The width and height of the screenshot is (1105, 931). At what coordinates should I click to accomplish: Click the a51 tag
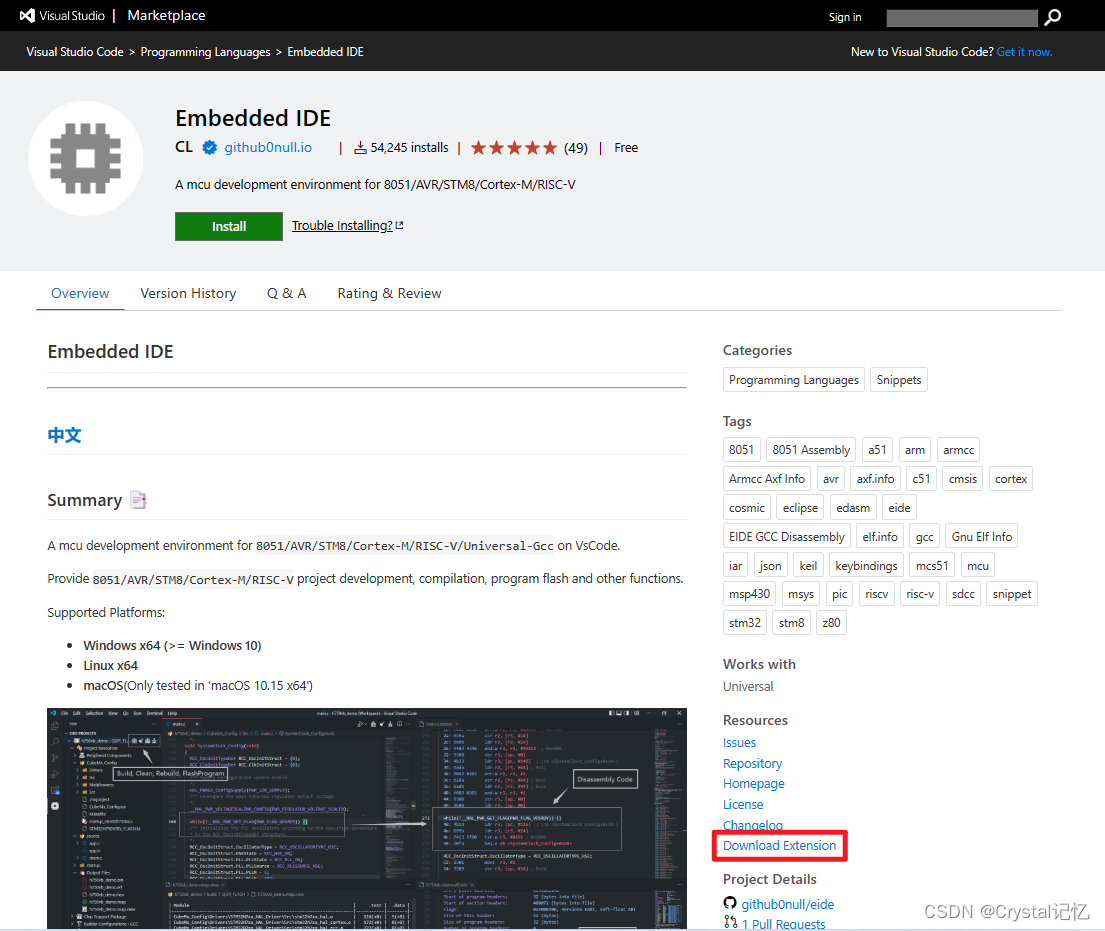(x=877, y=450)
